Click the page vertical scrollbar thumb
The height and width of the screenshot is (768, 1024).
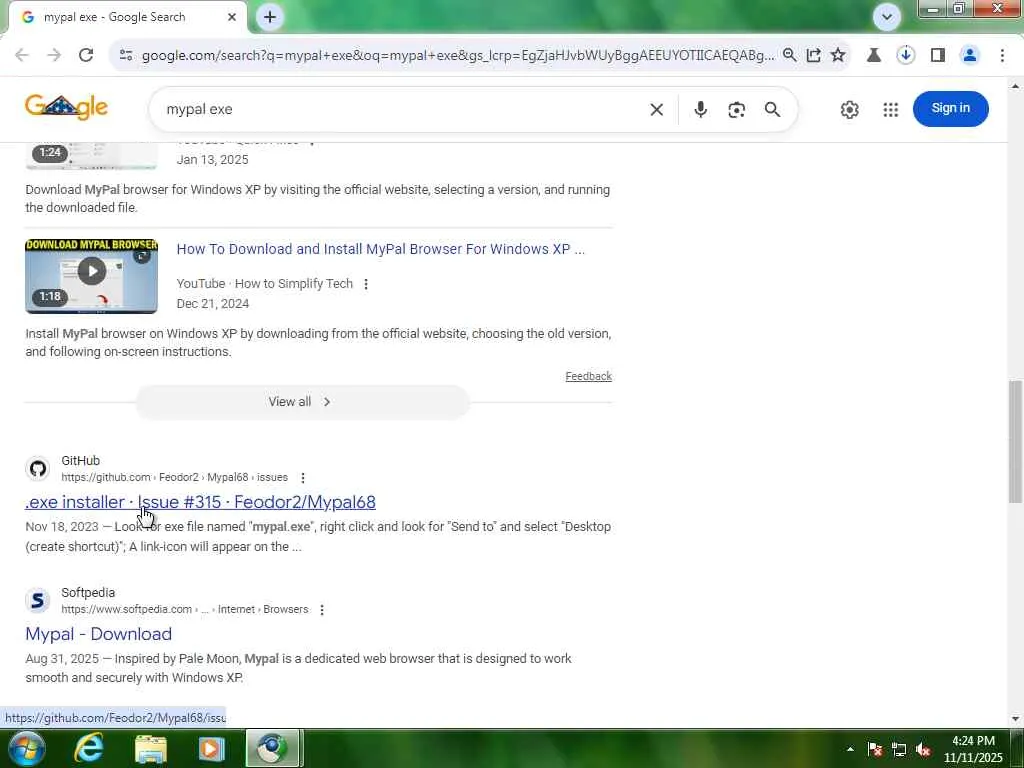1015,441
